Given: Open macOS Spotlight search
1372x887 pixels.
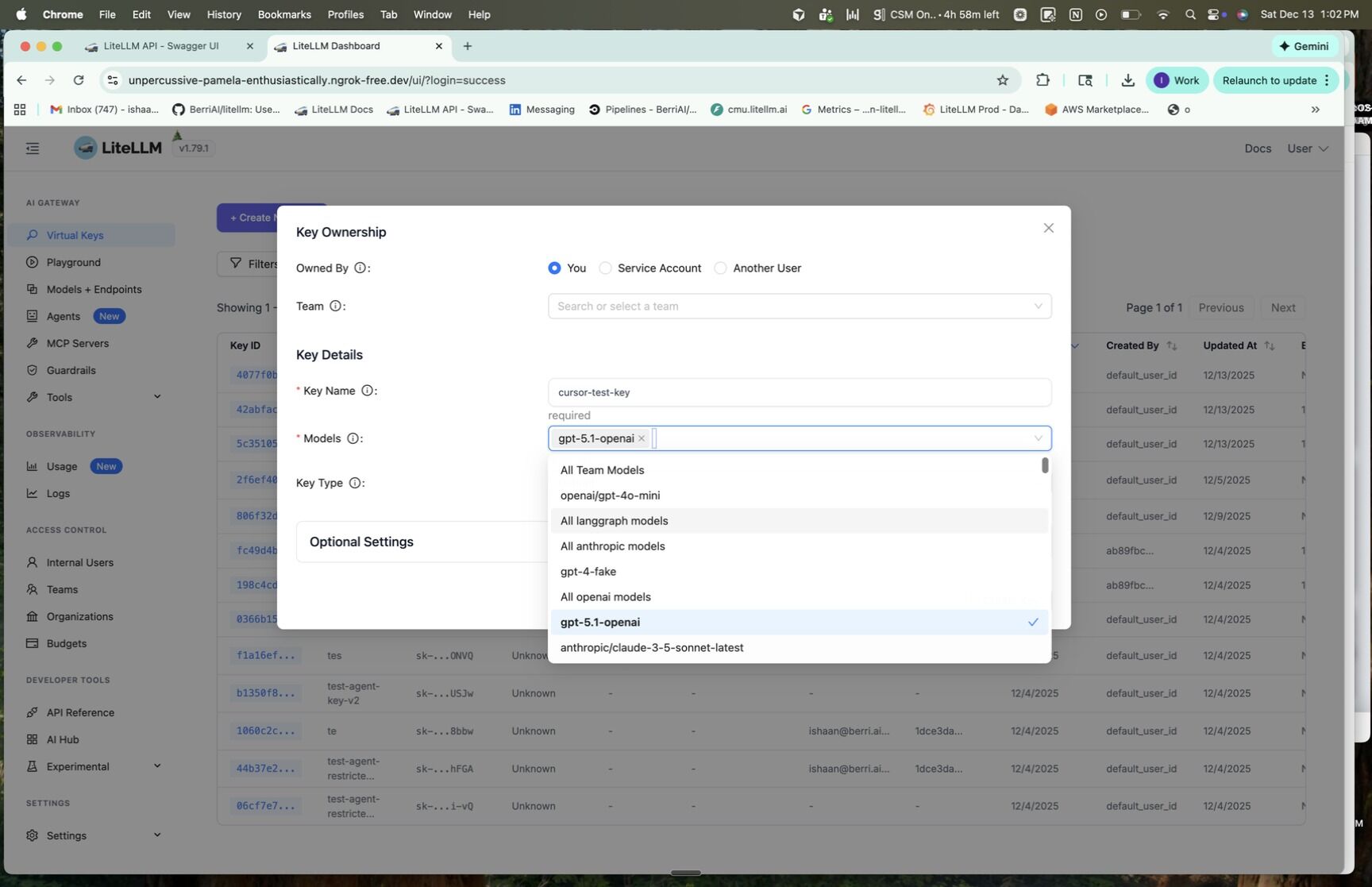Looking at the screenshot, I should (x=1189, y=14).
